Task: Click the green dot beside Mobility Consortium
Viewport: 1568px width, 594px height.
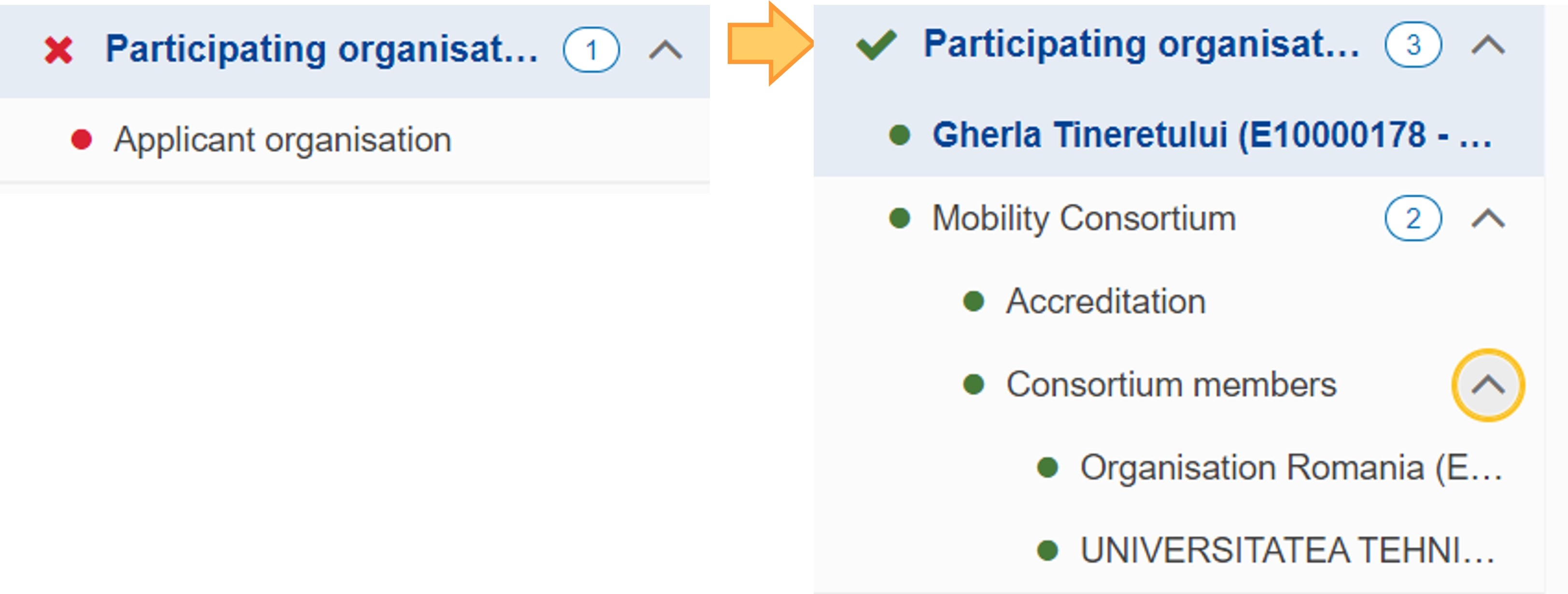Action: coord(900,218)
